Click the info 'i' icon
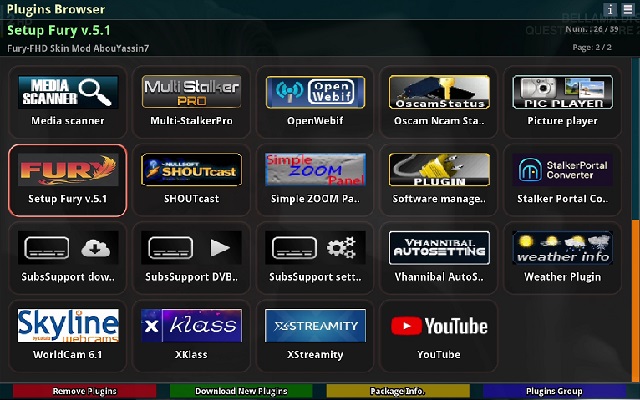Viewport: 640px width, 400px height. 610,9
